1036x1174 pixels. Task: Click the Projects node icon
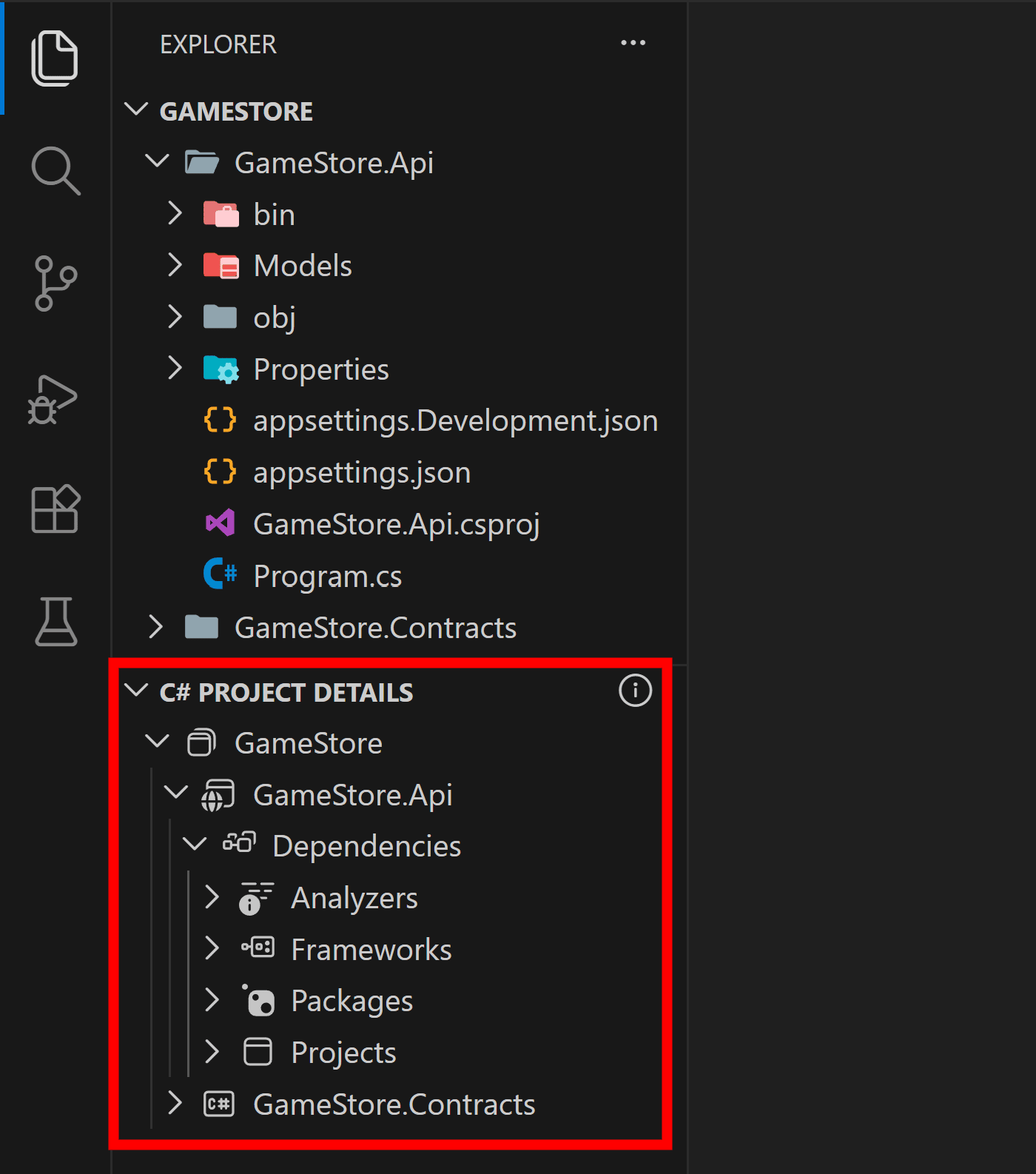point(258,1052)
